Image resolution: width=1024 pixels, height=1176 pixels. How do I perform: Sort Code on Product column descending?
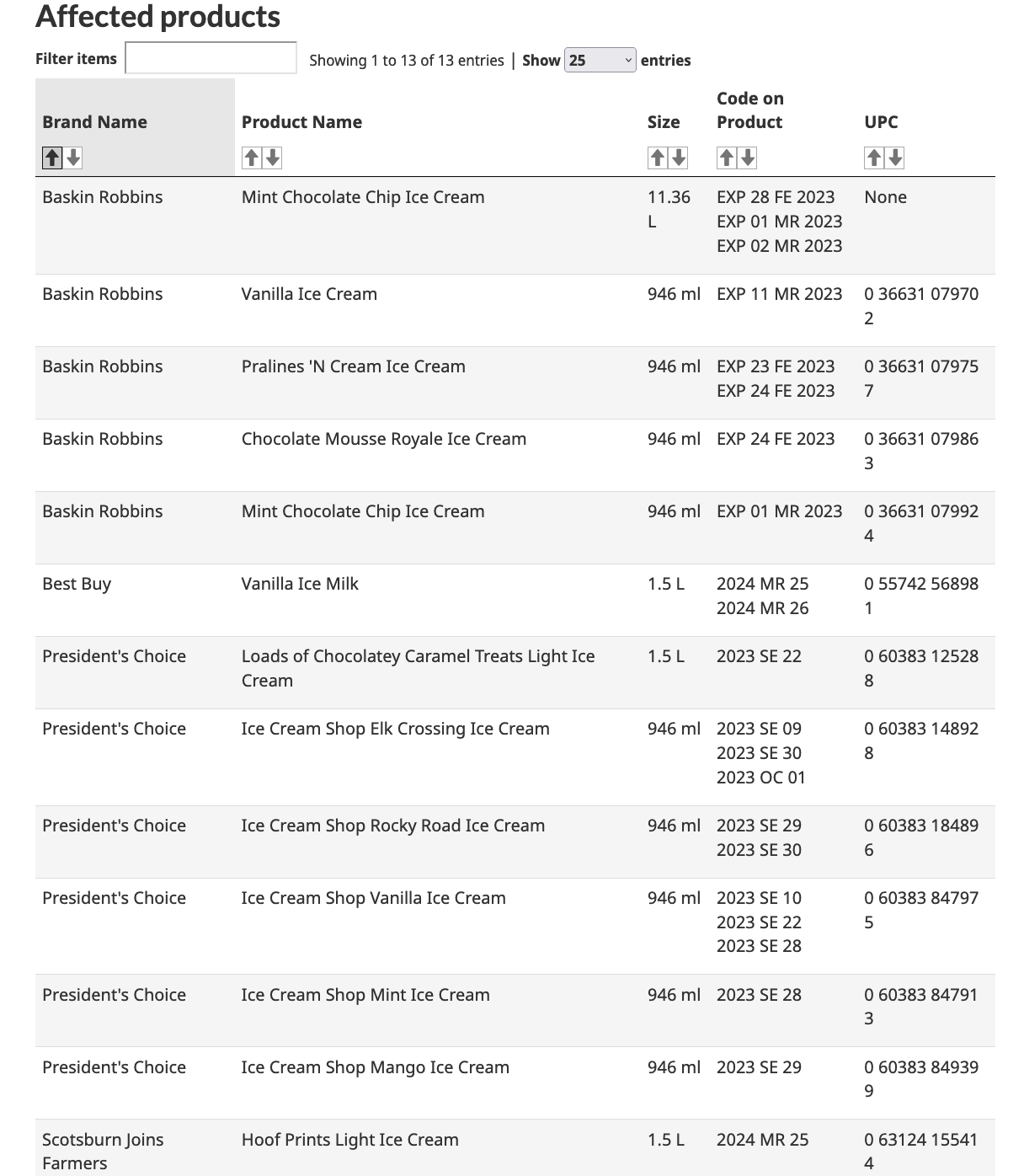click(747, 158)
